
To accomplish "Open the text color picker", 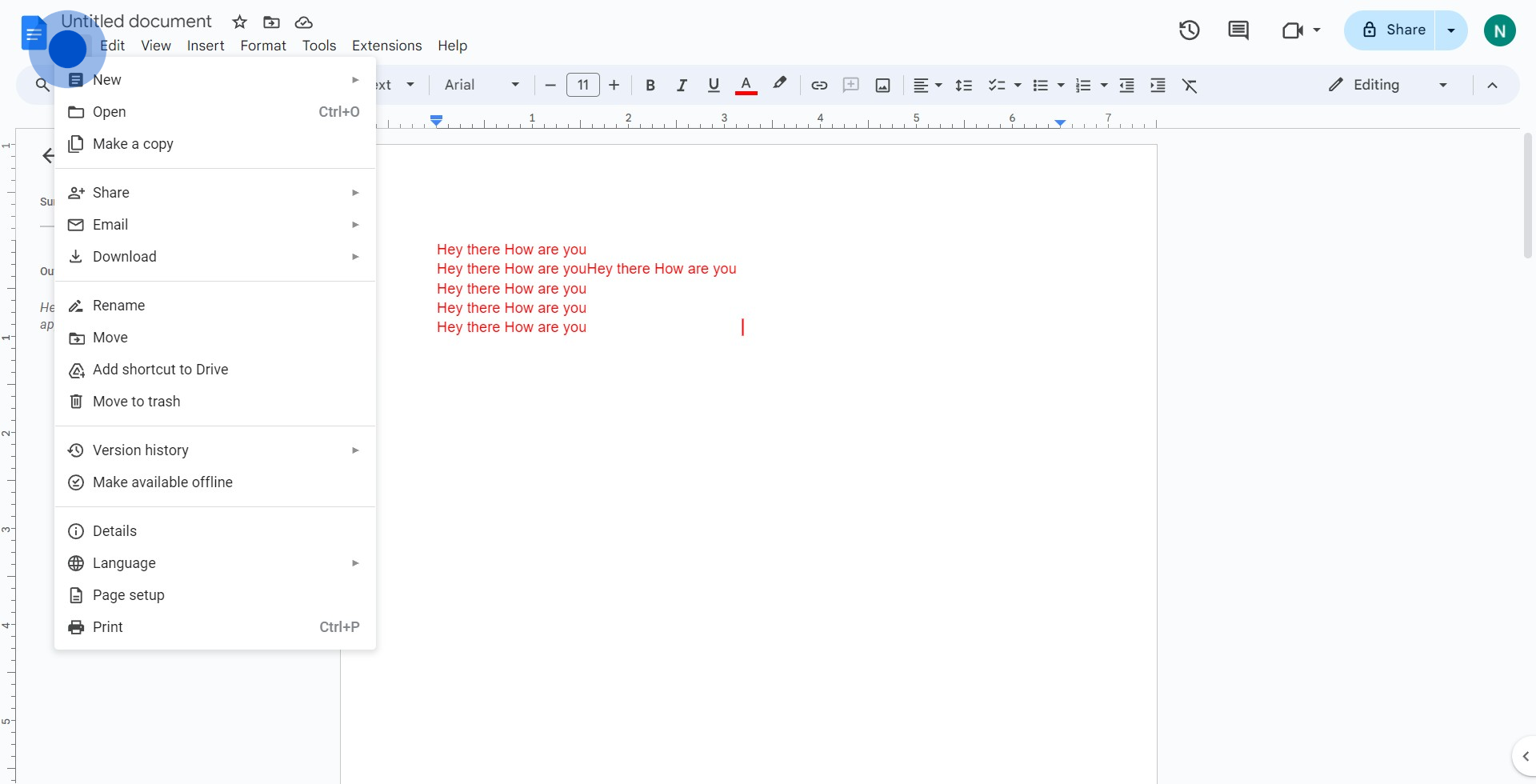I will 746,85.
